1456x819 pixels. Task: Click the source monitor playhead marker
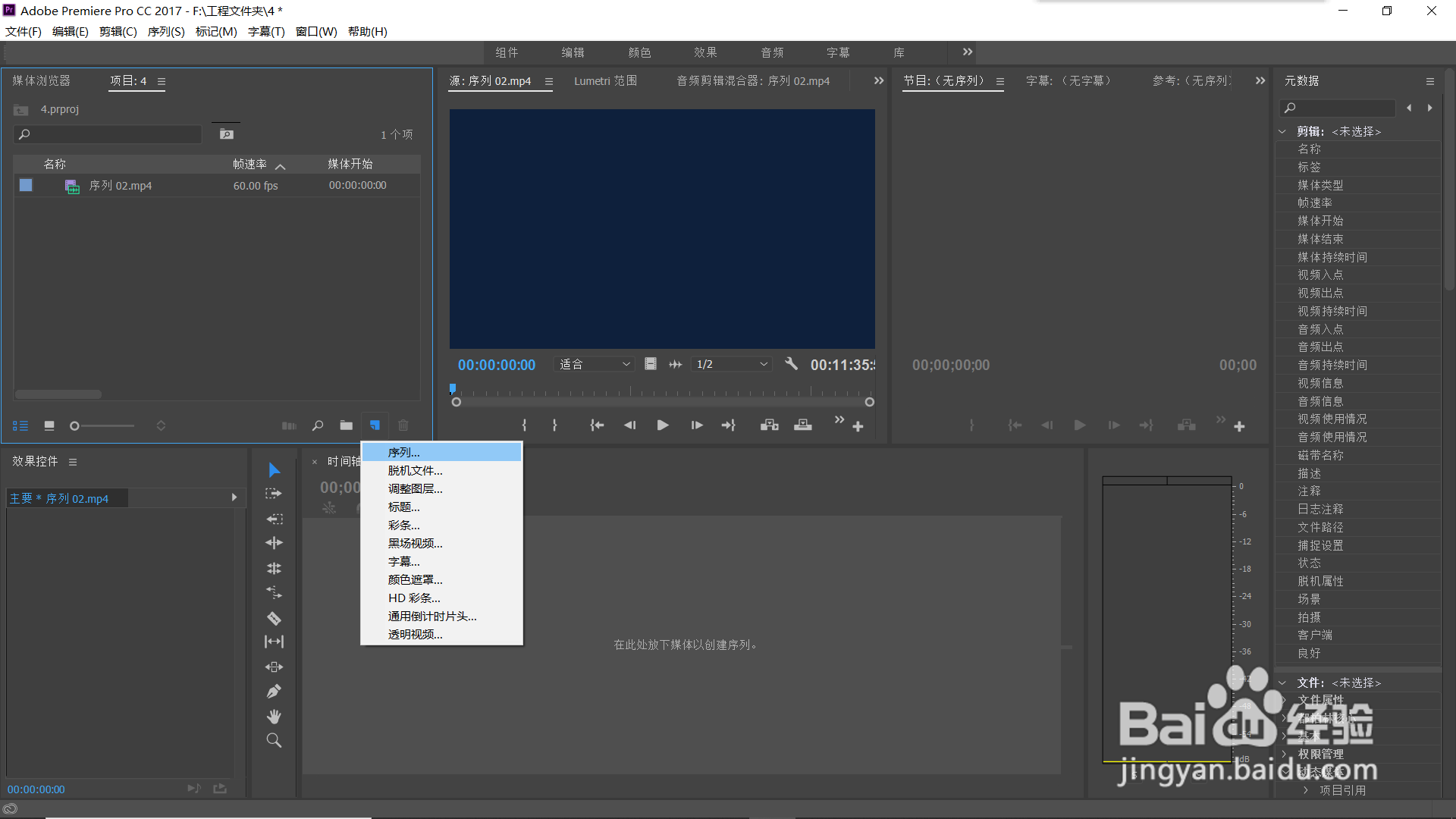[453, 388]
